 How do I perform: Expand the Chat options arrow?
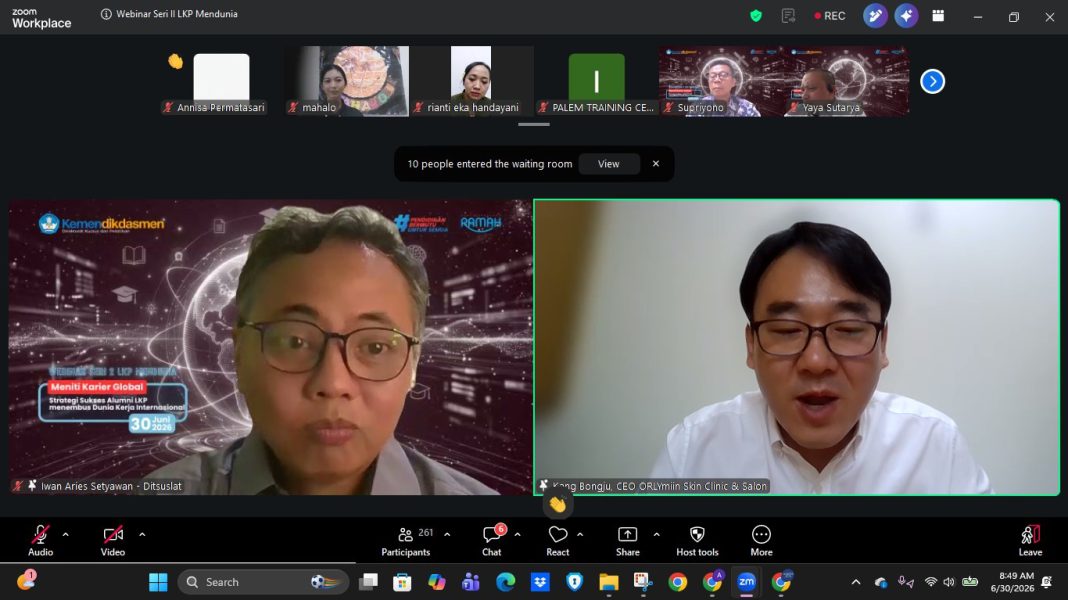coord(518,535)
